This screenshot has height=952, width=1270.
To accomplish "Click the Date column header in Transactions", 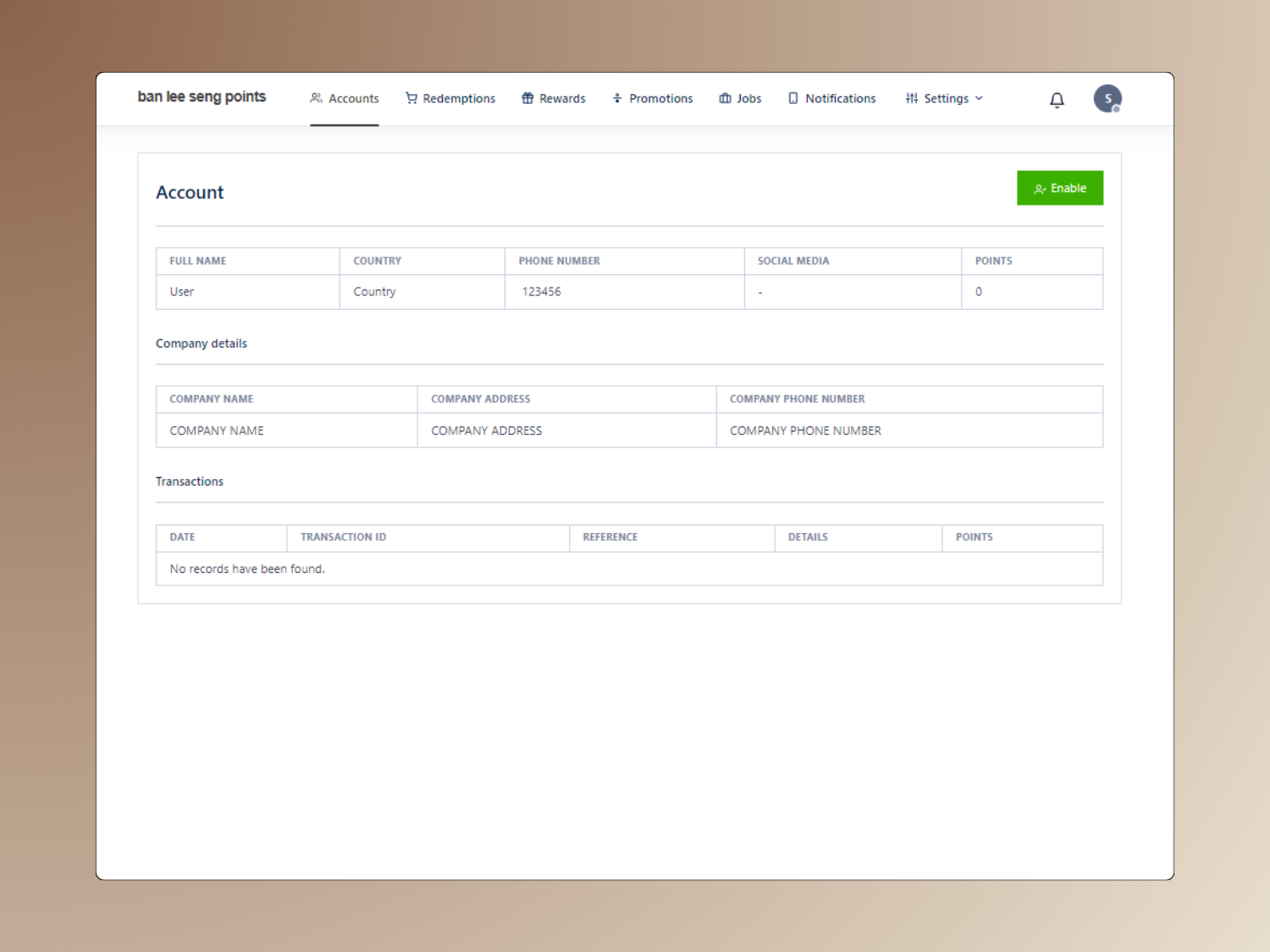I will click(182, 537).
